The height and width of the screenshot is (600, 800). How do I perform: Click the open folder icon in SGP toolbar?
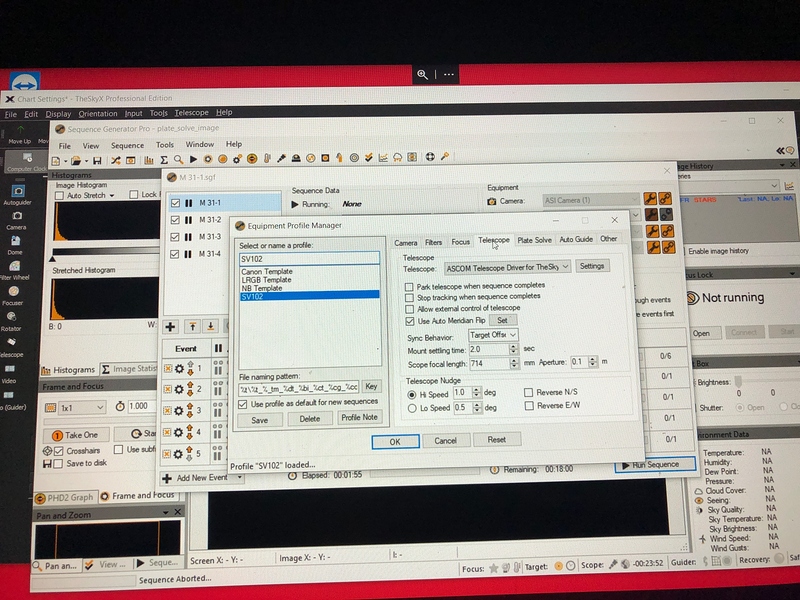click(76, 161)
